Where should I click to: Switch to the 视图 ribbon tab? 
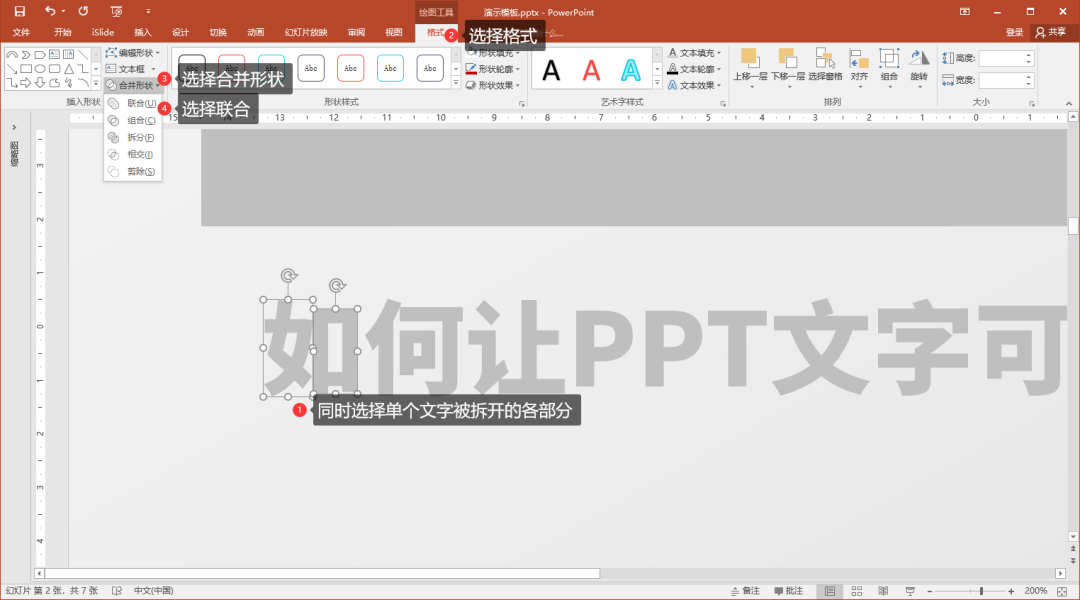tap(394, 32)
